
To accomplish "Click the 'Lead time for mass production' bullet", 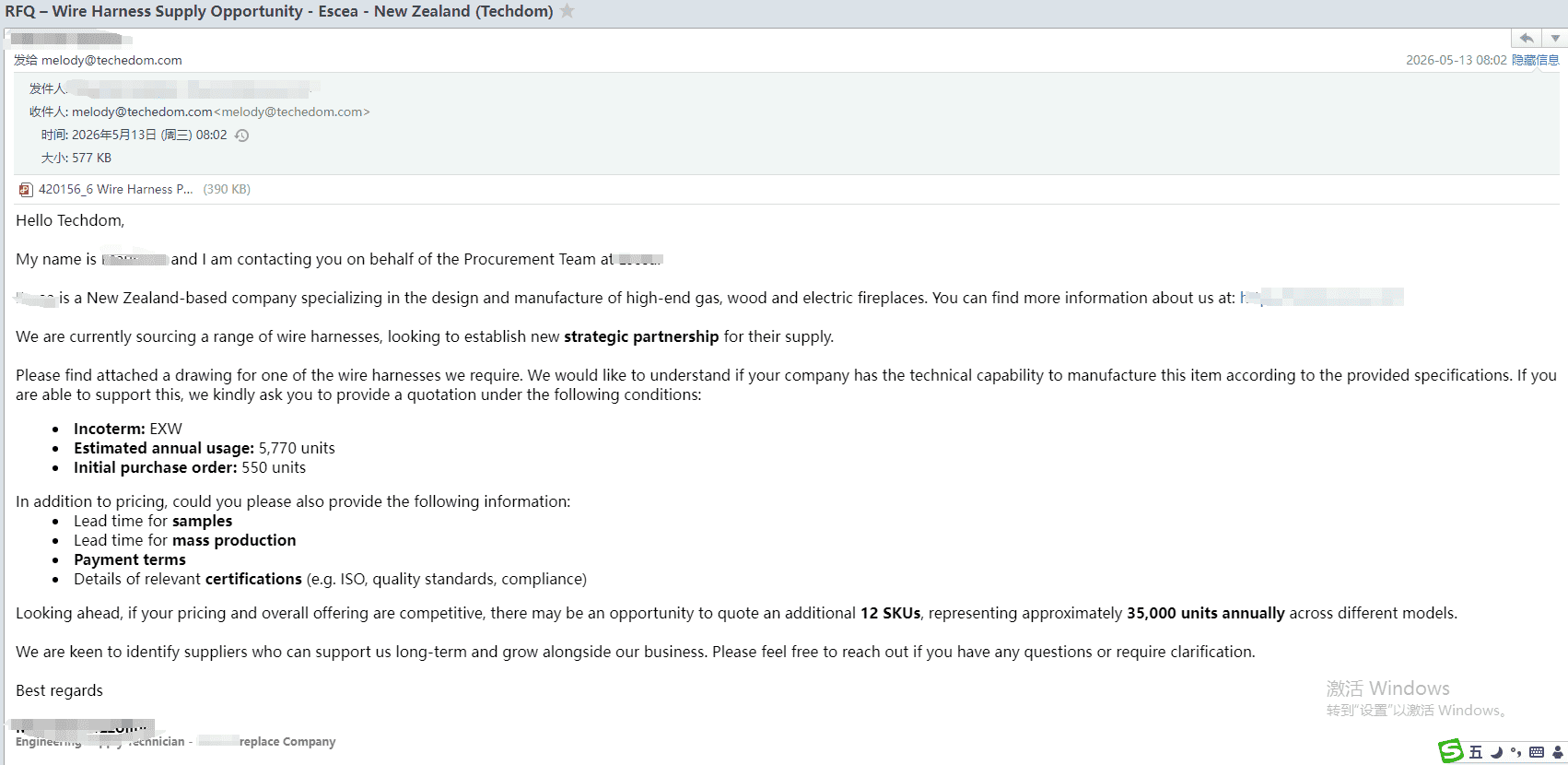I will (x=185, y=540).
